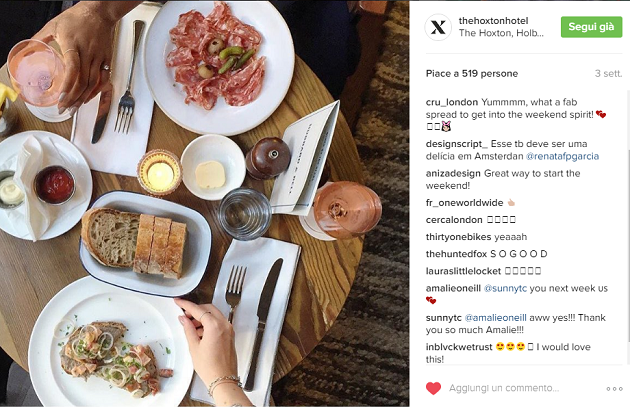The height and width of the screenshot is (407, 630).
Task: Click the food table post photo
Action: (205, 203)
